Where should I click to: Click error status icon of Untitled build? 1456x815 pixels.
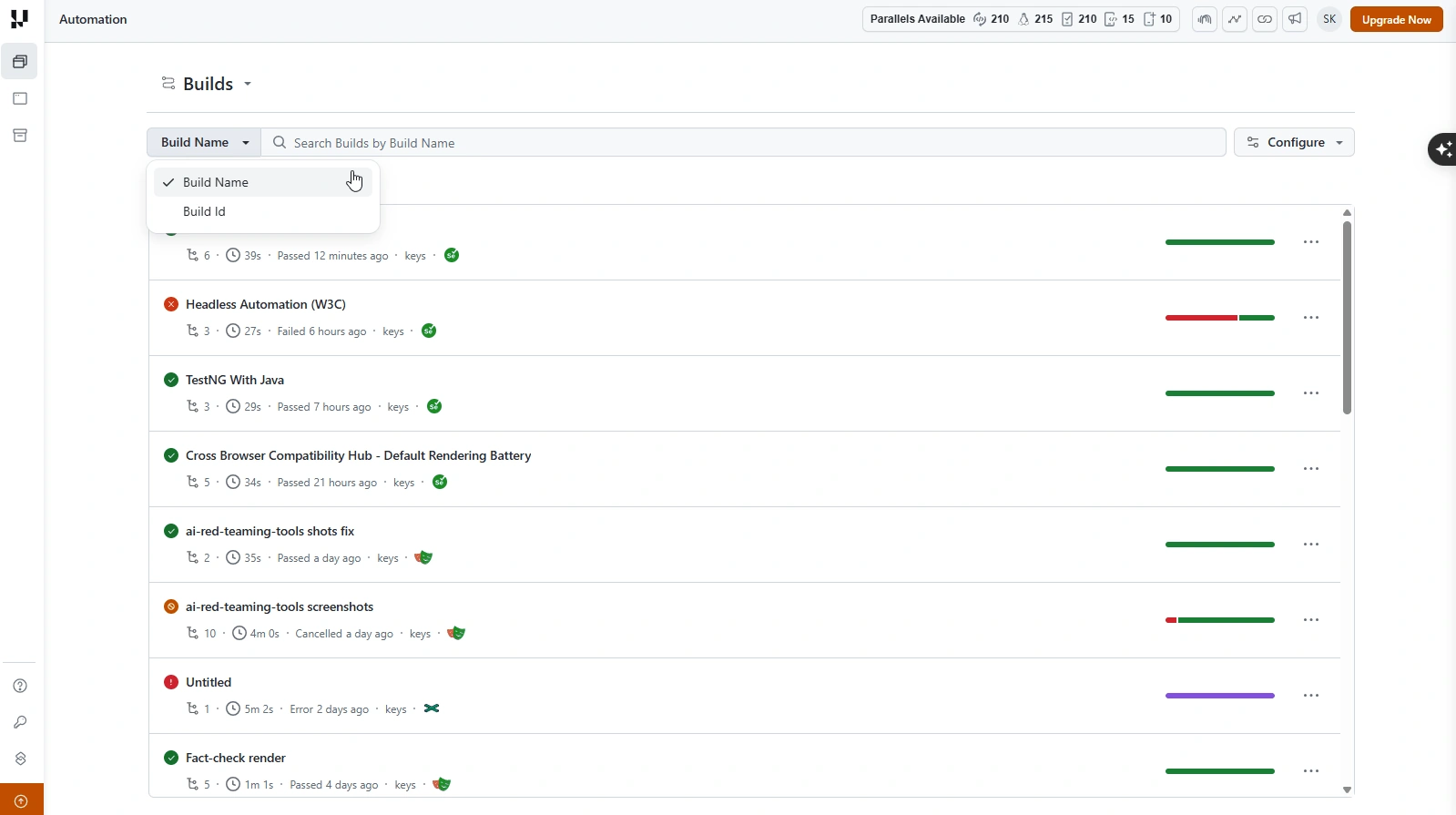pyautogui.click(x=171, y=682)
